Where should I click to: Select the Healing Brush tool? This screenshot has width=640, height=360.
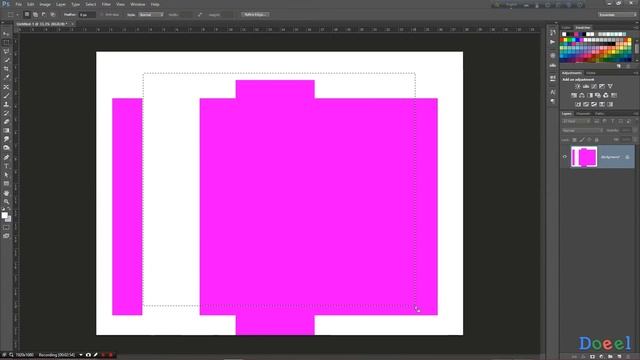(6, 87)
